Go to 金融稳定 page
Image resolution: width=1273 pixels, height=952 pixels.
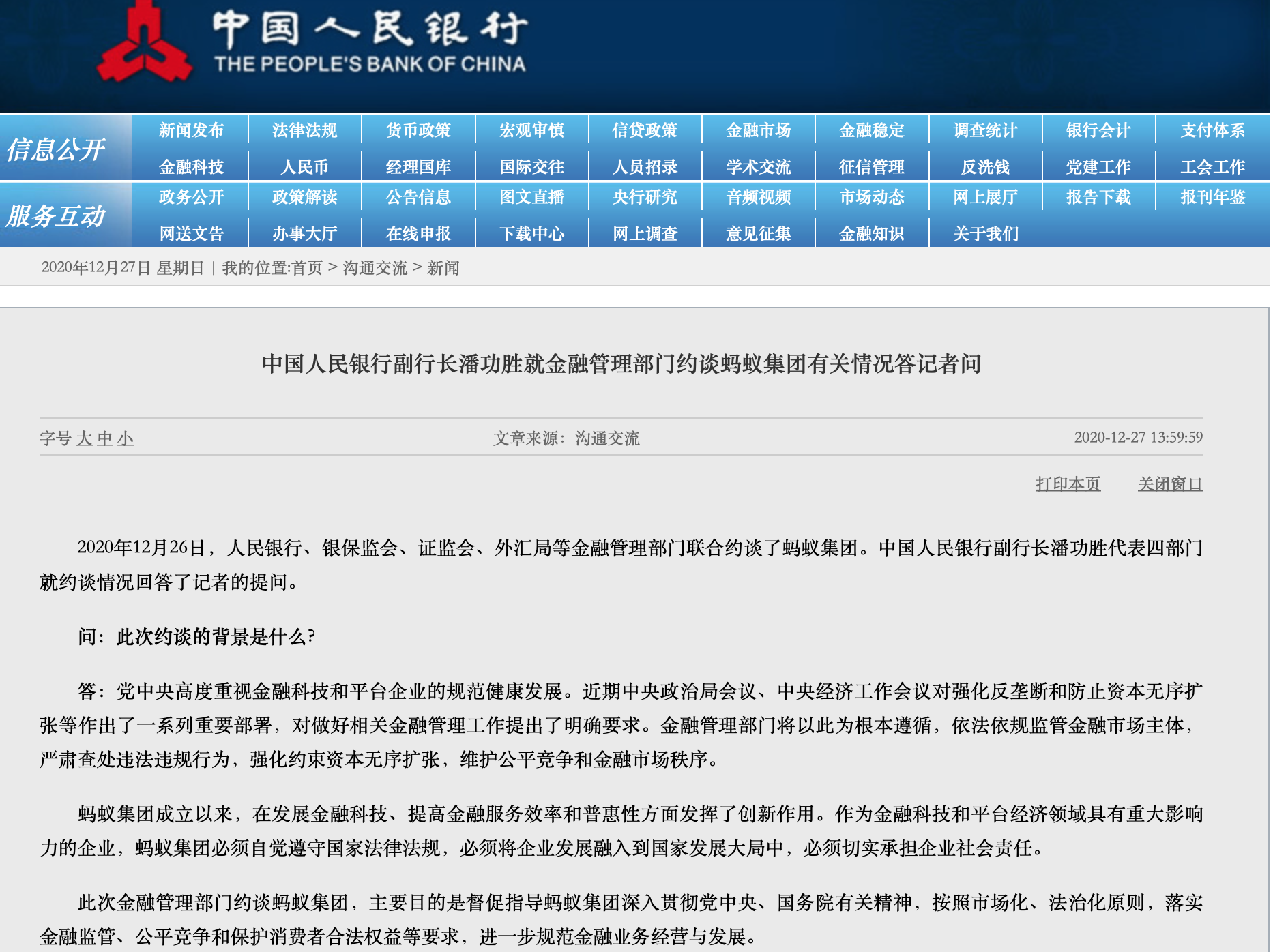(871, 130)
